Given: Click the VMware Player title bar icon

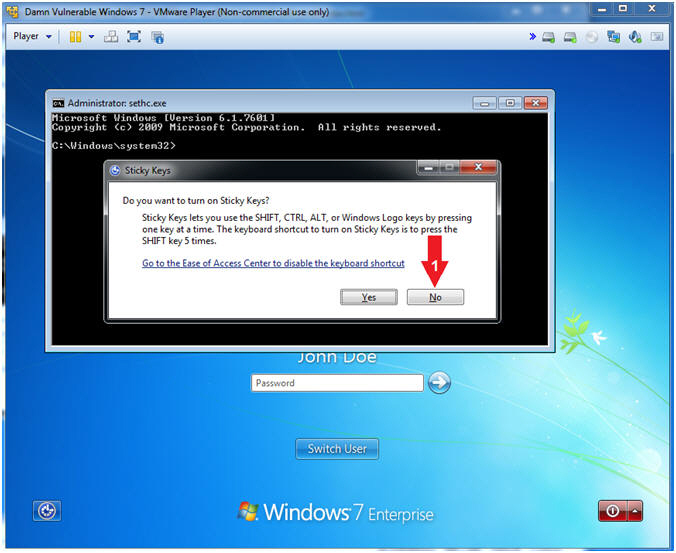Looking at the screenshot, I should pos(13,11).
